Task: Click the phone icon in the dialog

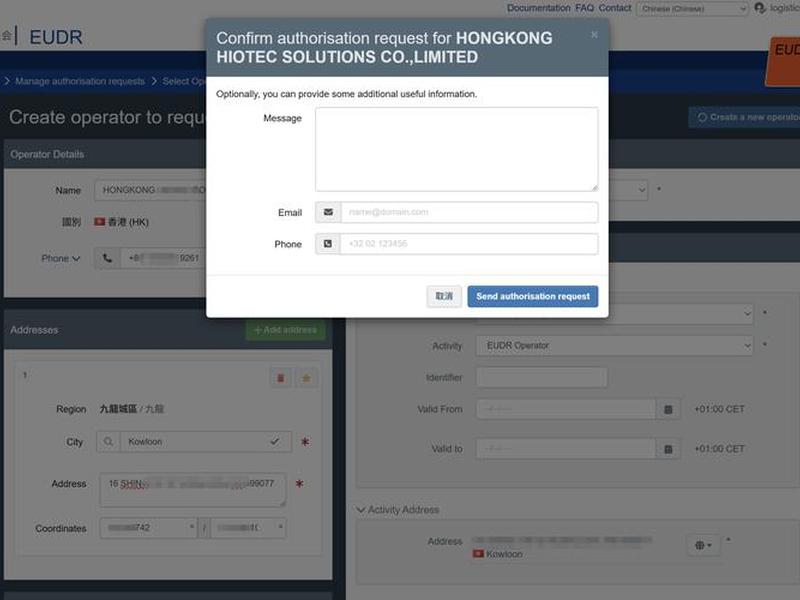Action: click(328, 244)
